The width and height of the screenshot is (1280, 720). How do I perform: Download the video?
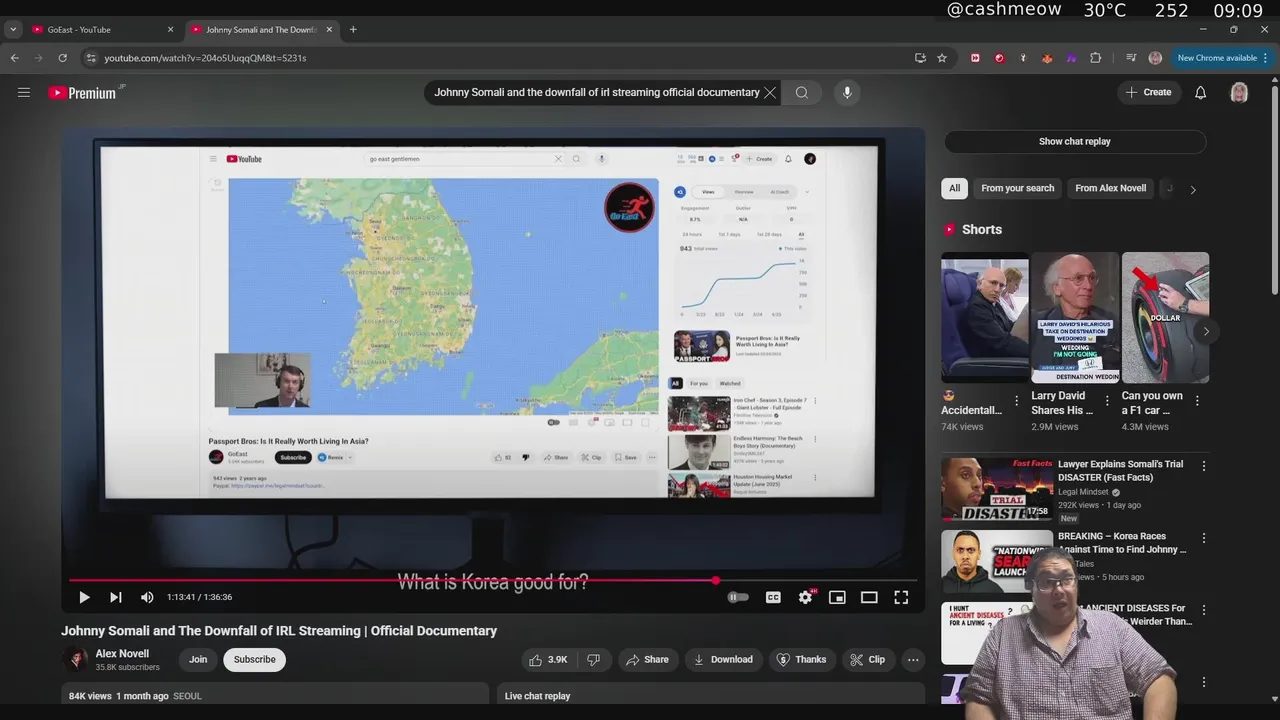(x=722, y=660)
